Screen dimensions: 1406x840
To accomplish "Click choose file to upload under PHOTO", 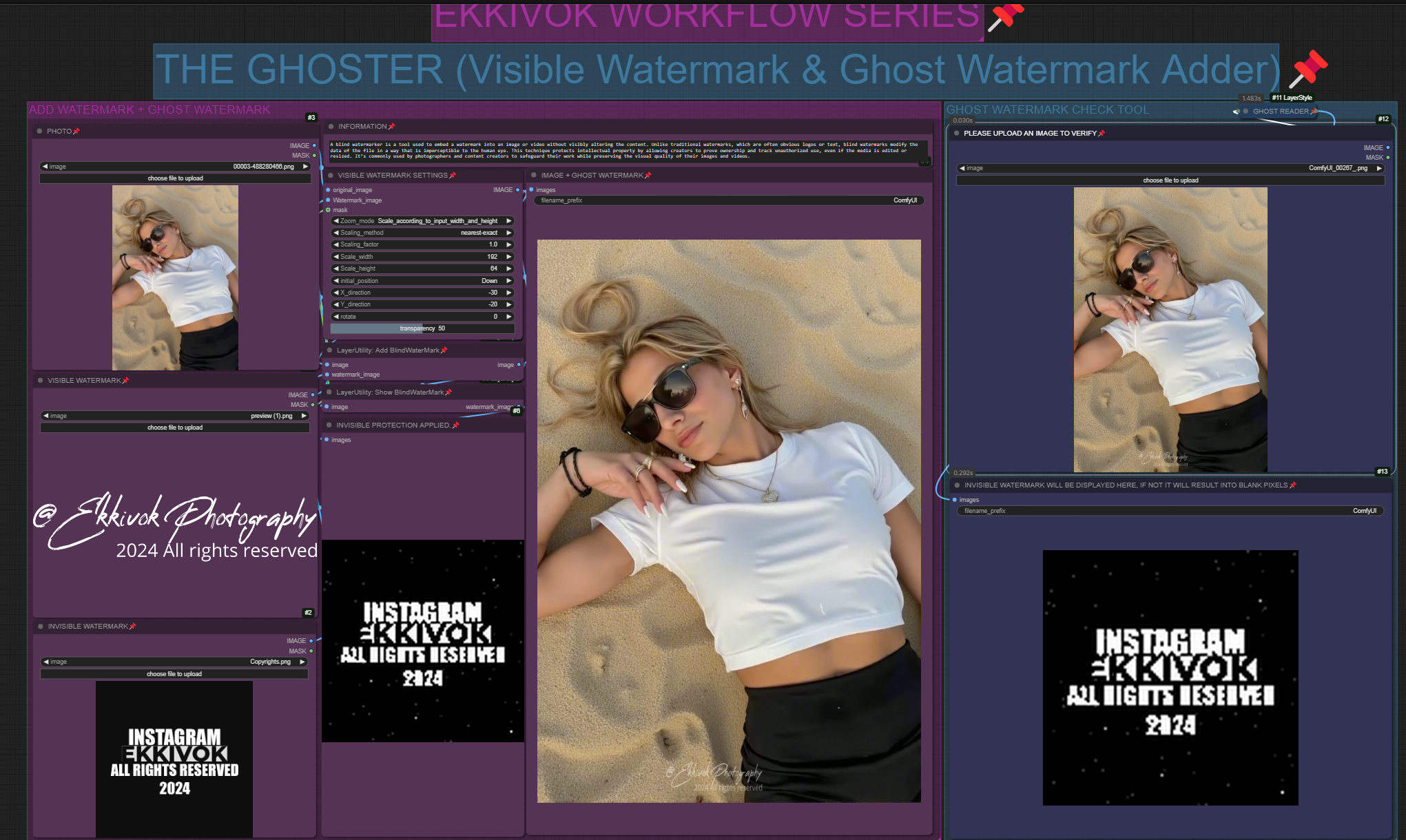I will point(175,178).
